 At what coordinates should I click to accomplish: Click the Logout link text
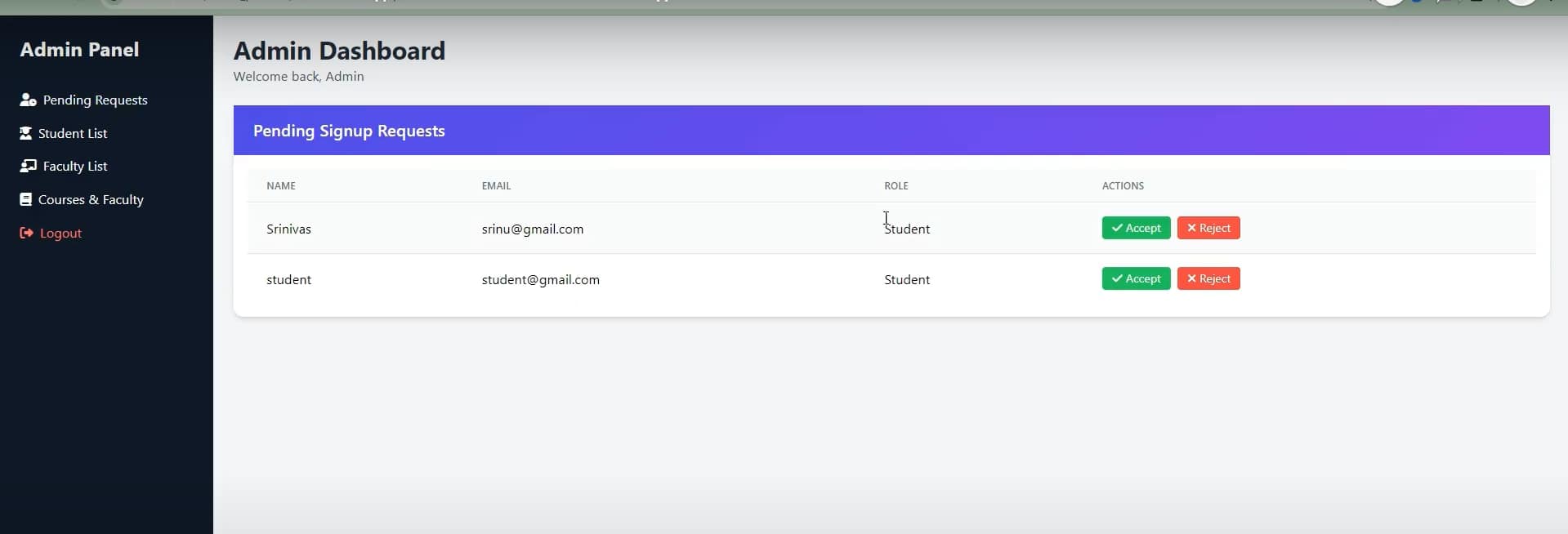60,233
